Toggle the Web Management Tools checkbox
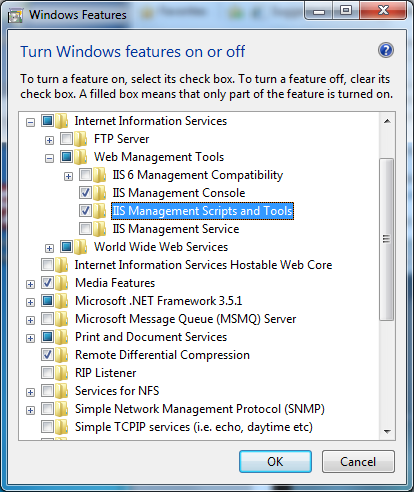The height and width of the screenshot is (492, 414). coord(66,156)
